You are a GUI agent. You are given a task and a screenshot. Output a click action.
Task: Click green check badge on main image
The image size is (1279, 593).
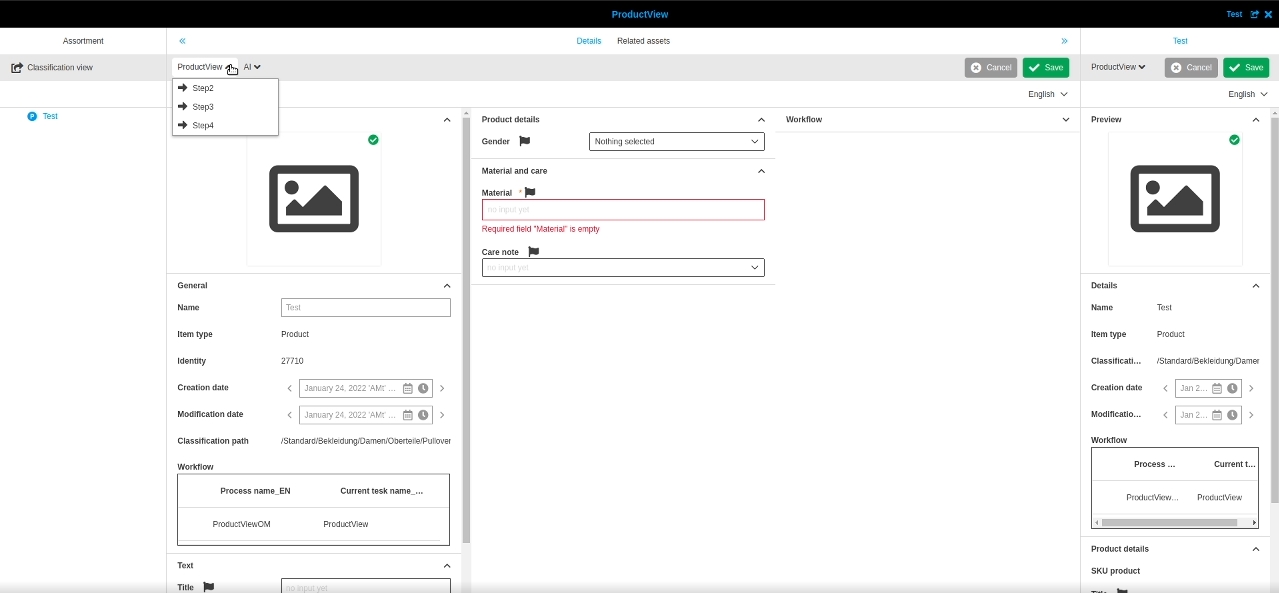[x=373, y=140]
